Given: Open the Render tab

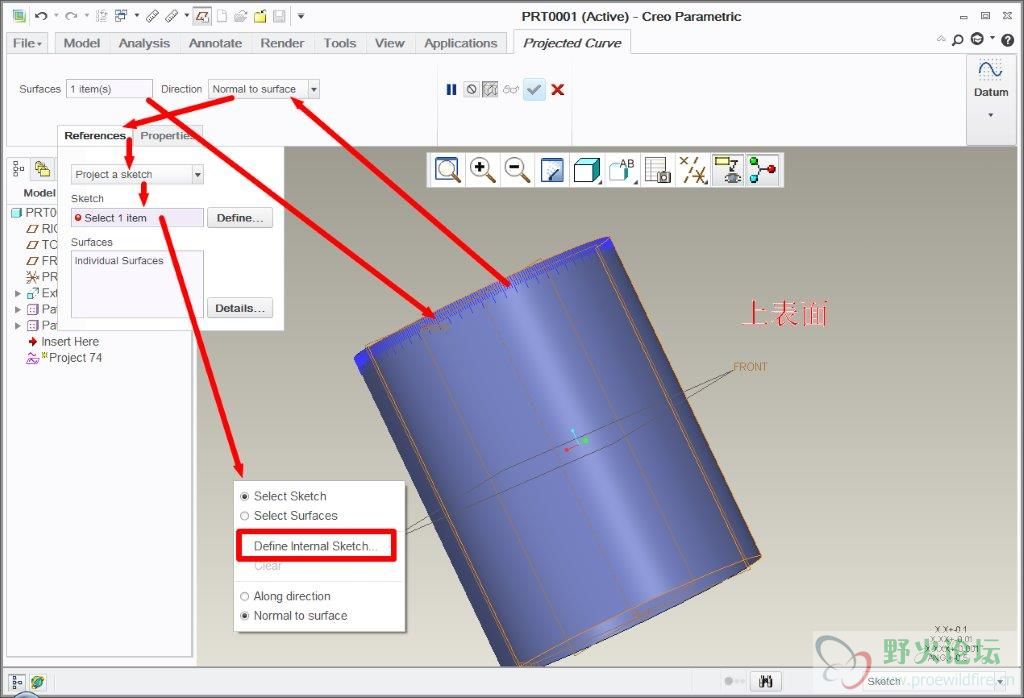Looking at the screenshot, I should (x=282, y=43).
